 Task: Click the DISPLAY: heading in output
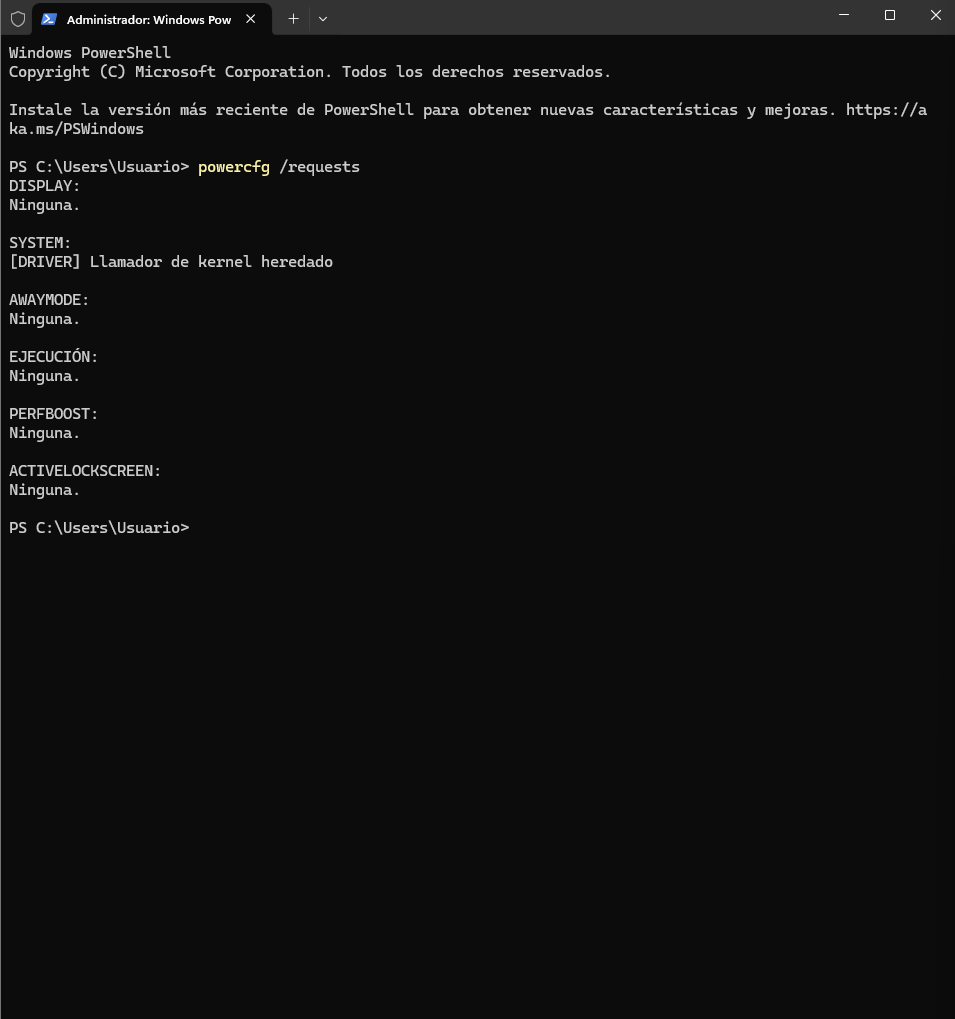tap(44, 186)
